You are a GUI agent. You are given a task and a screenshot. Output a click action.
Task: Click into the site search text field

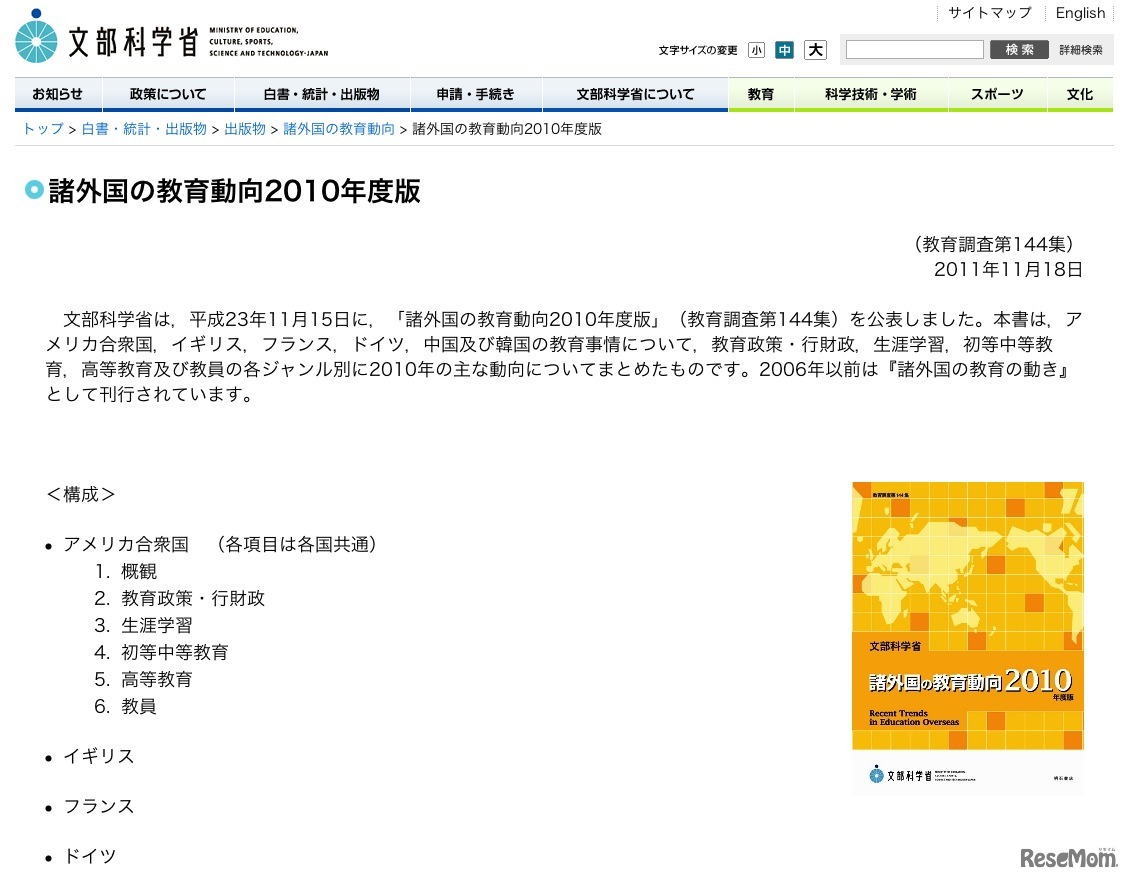click(914, 50)
